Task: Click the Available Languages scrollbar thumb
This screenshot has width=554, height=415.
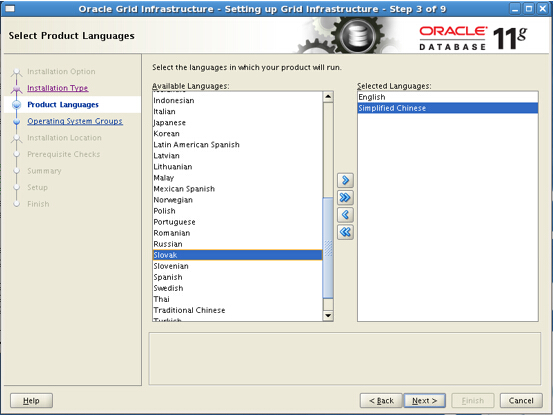Action: coord(328,248)
